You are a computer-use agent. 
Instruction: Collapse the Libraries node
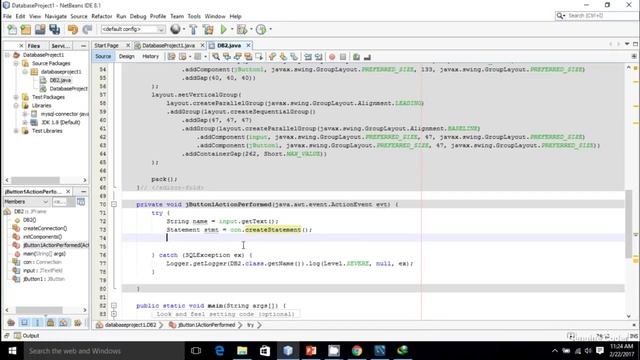pyautogui.click(x=16, y=106)
